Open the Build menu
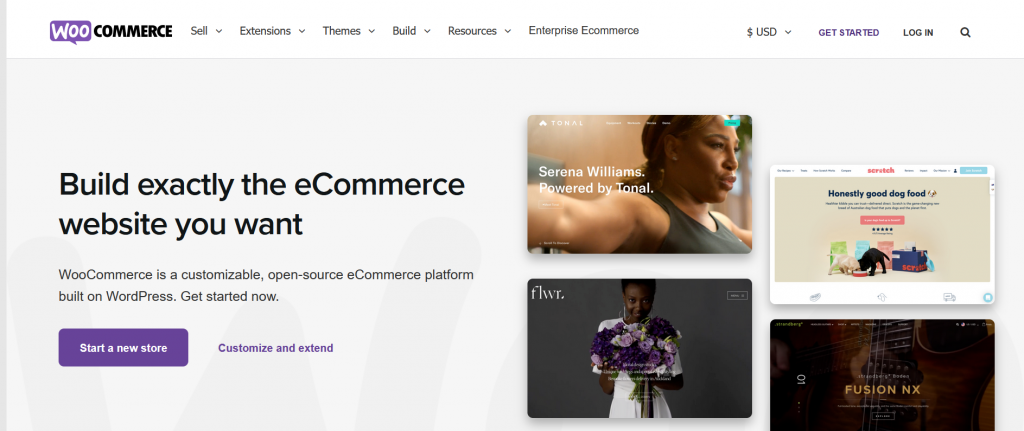This screenshot has width=1024, height=431. (x=411, y=31)
